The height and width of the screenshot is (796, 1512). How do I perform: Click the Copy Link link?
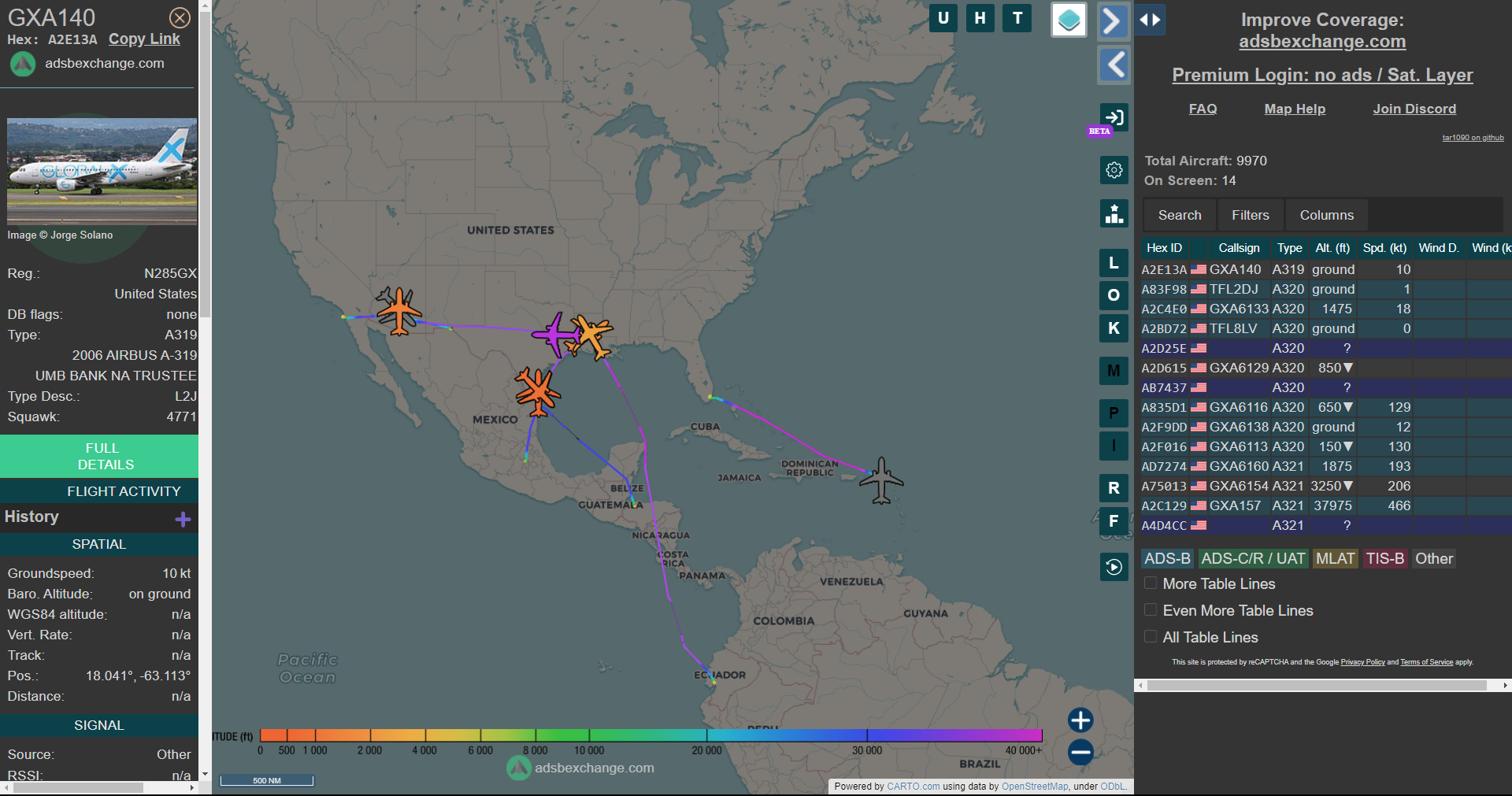144,39
